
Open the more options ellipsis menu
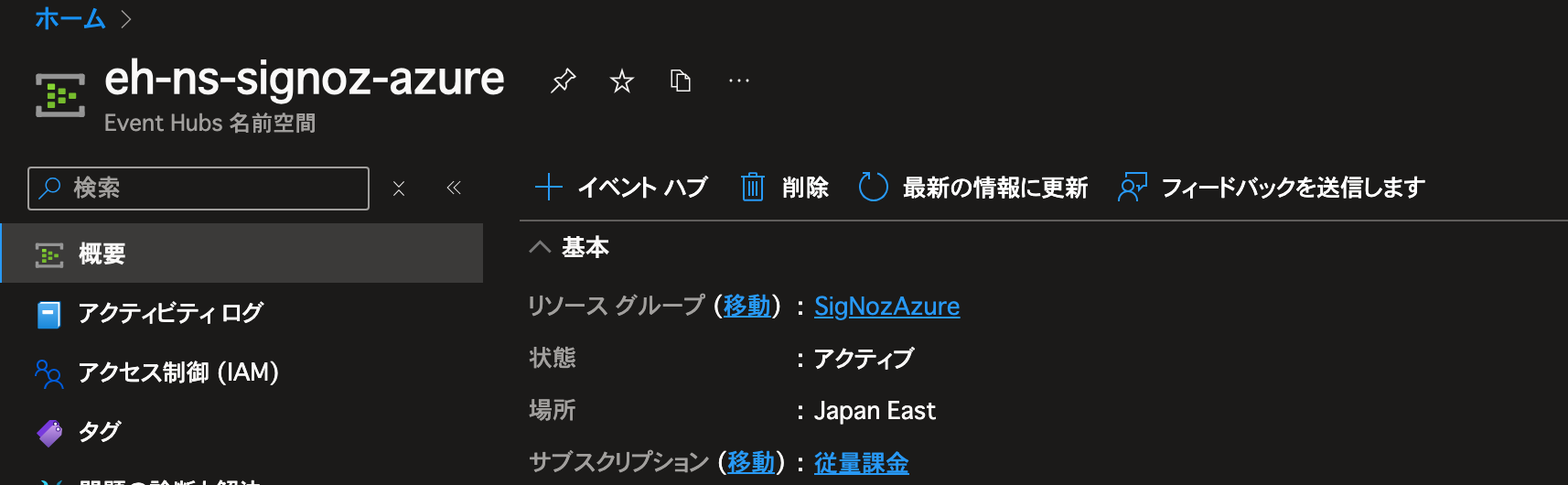(739, 81)
